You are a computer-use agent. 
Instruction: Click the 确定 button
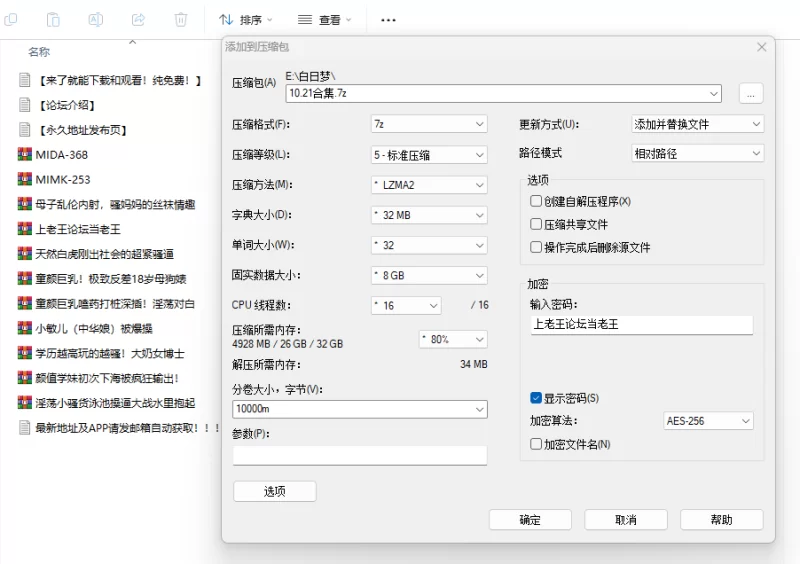[x=530, y=520]
